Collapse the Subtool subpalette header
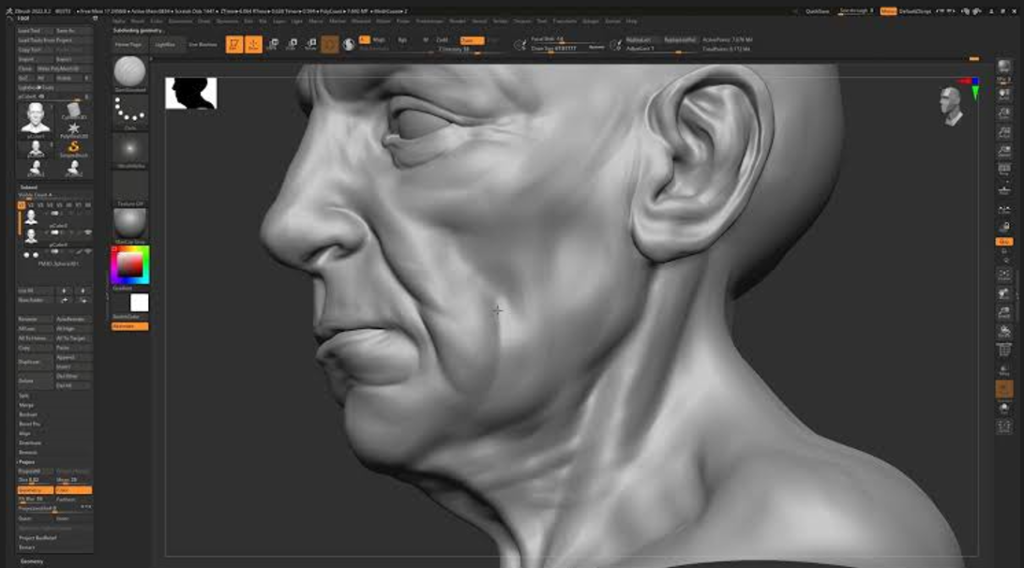Screen dimensions: 1024x568 point(29,187)
